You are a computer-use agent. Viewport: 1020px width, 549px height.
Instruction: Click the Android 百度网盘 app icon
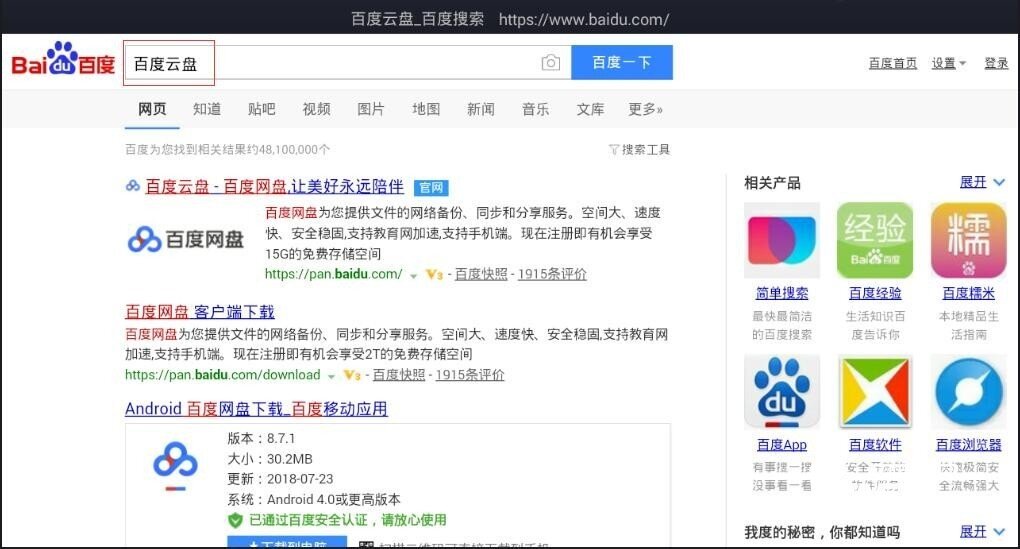click(x=175, y=466)
